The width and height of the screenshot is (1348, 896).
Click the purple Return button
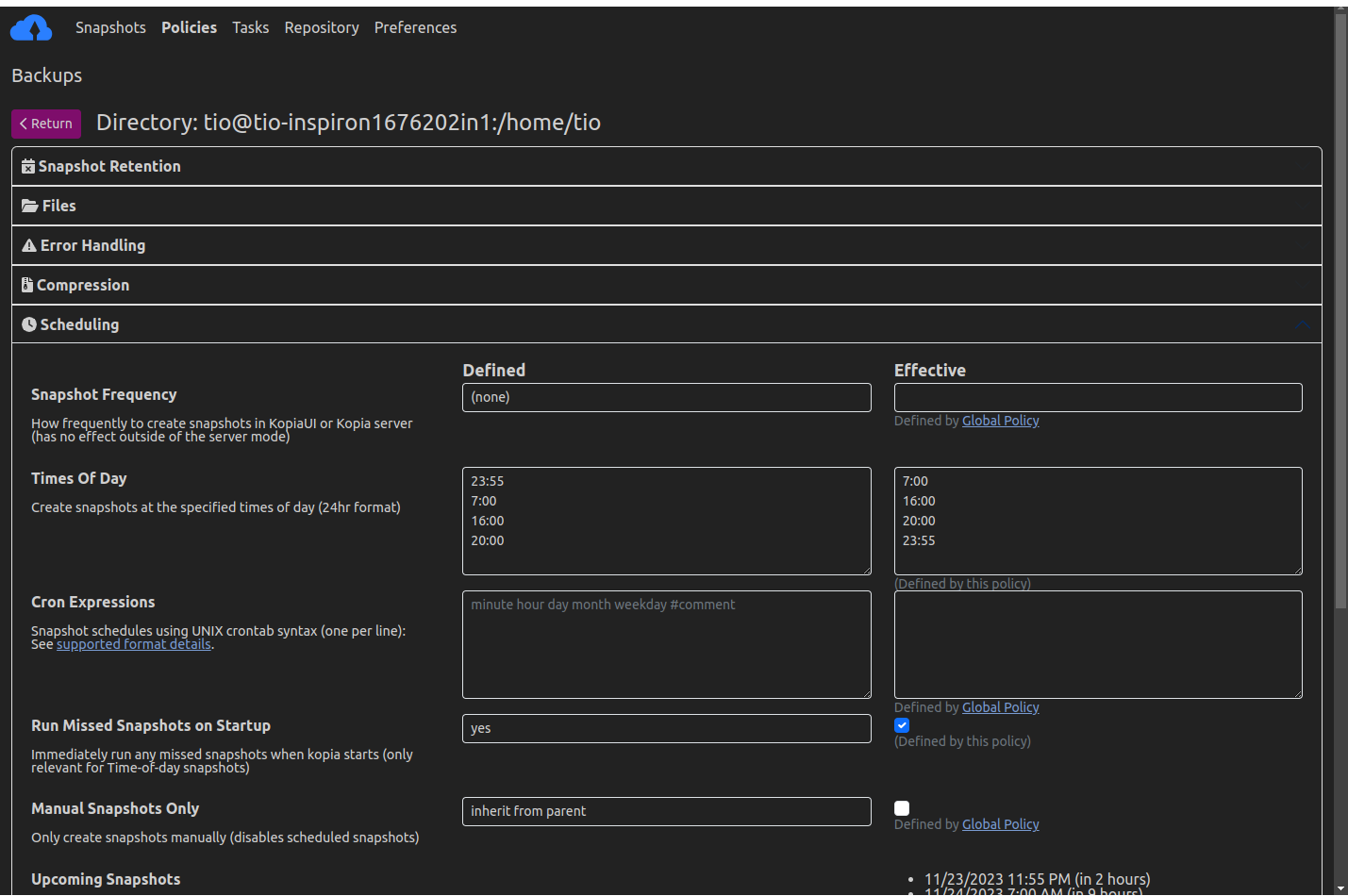46,124
